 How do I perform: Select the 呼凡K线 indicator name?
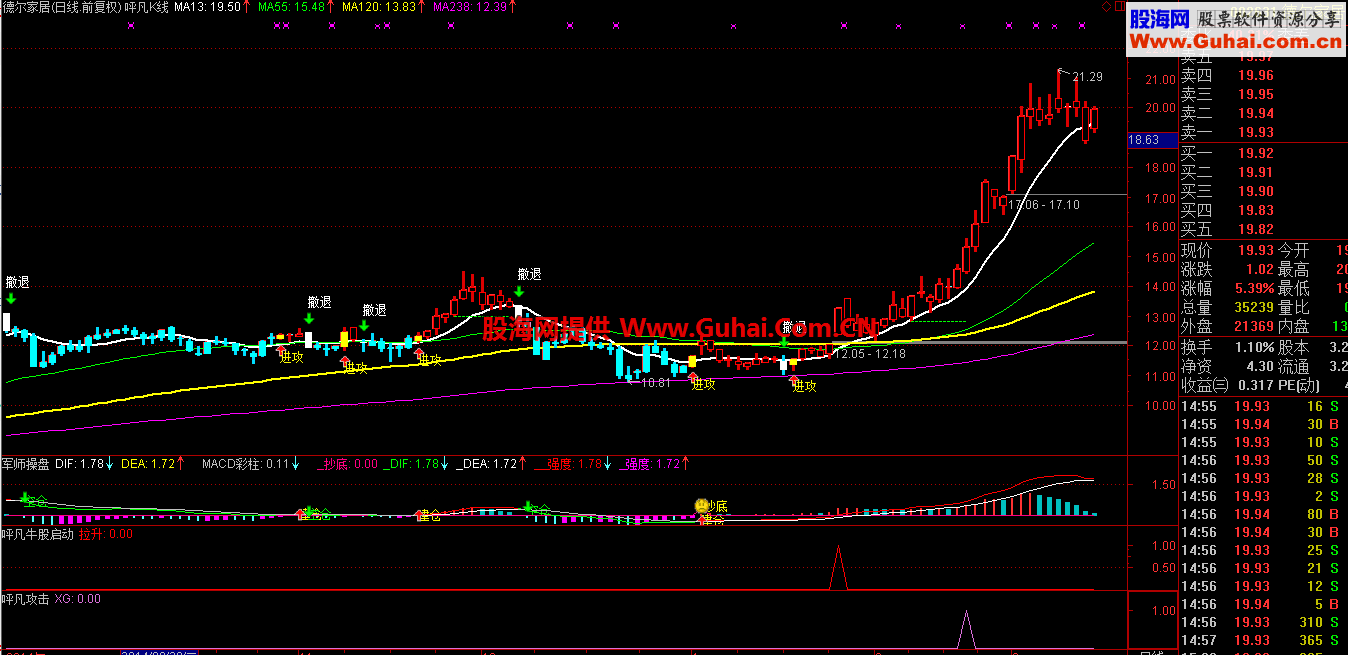pos(146,7)
